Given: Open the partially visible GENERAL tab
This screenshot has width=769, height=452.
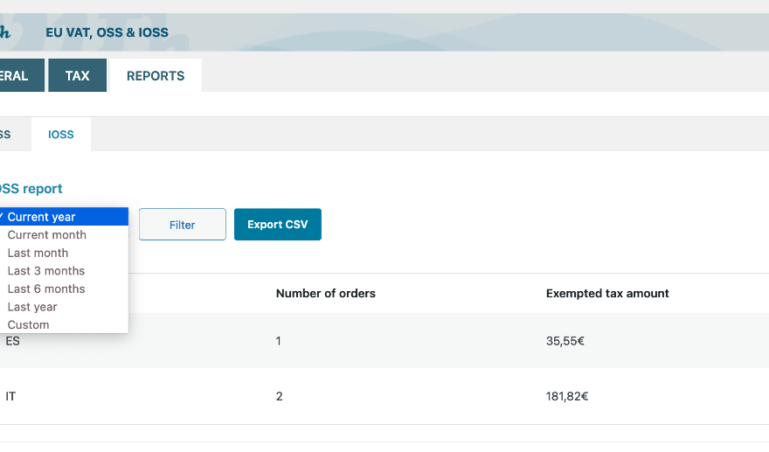Looking at the screenshot, I should coord(22,75).
